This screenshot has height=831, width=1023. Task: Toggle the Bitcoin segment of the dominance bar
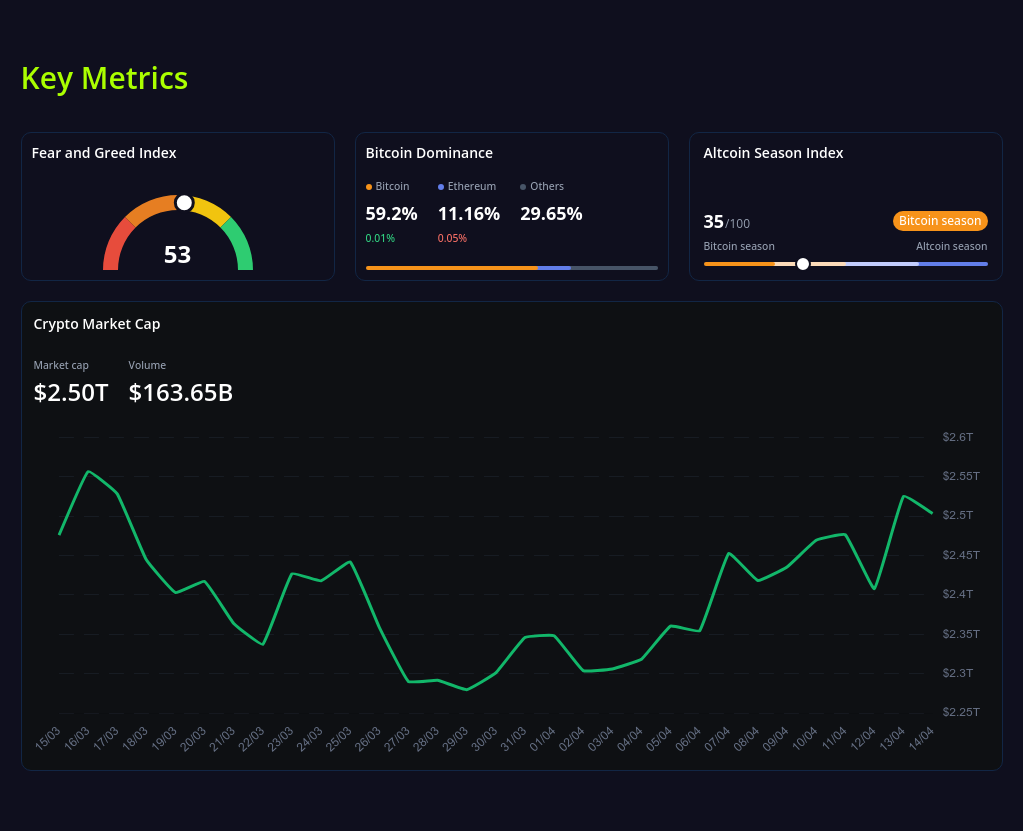450,268
